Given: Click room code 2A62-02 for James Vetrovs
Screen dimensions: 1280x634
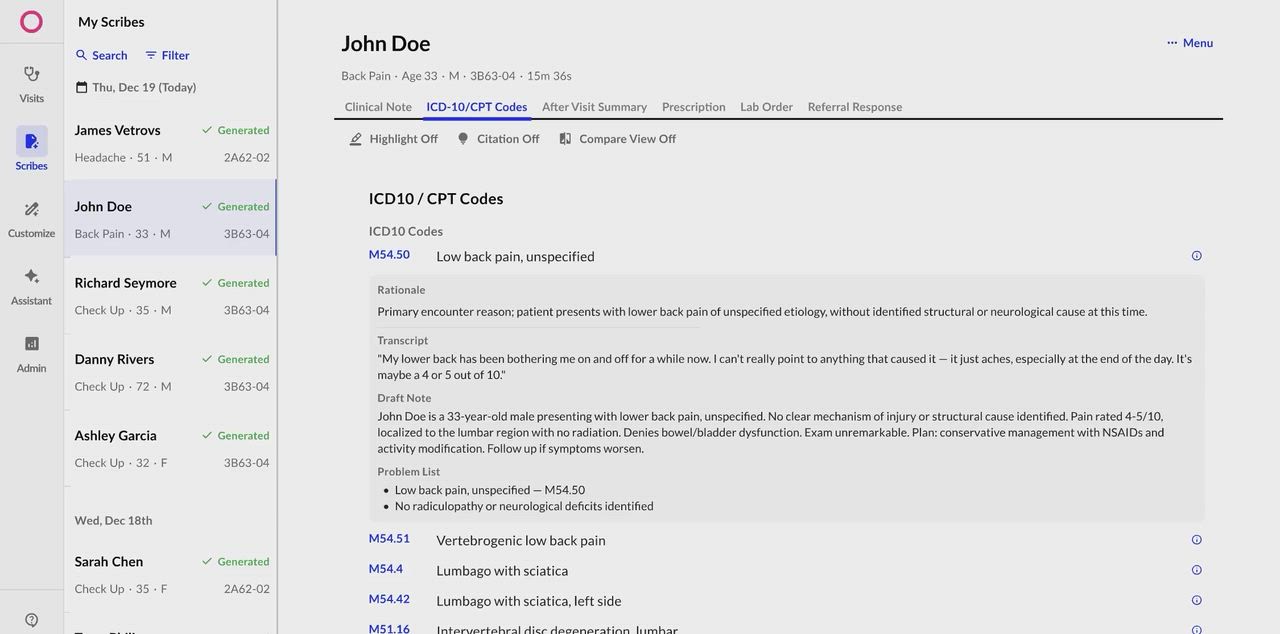Looking at the screenshot, I should pos(247,158).
